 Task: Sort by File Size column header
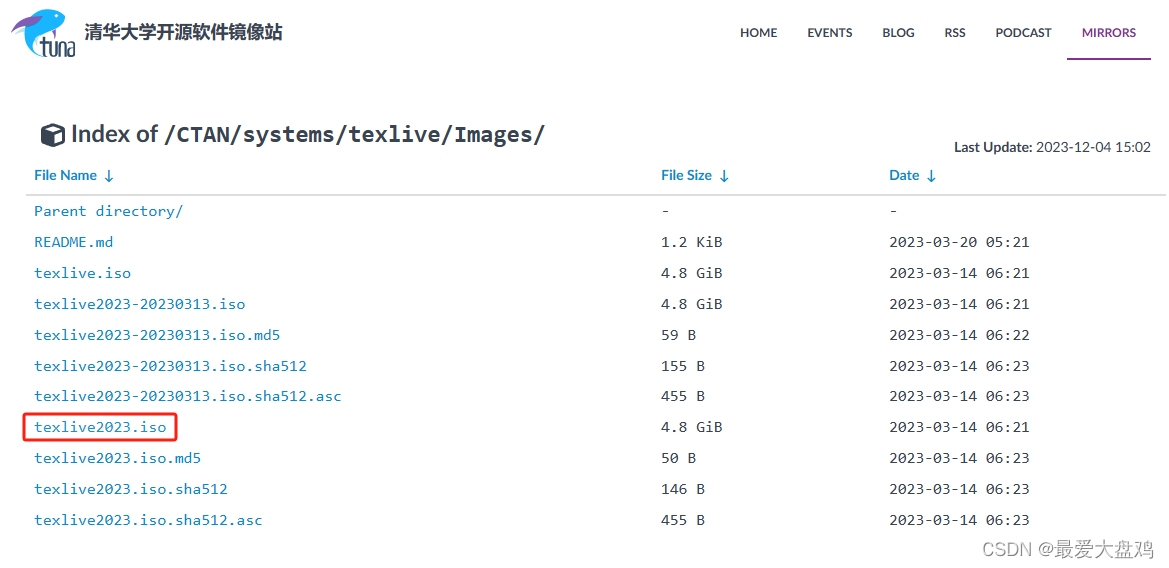695,175
